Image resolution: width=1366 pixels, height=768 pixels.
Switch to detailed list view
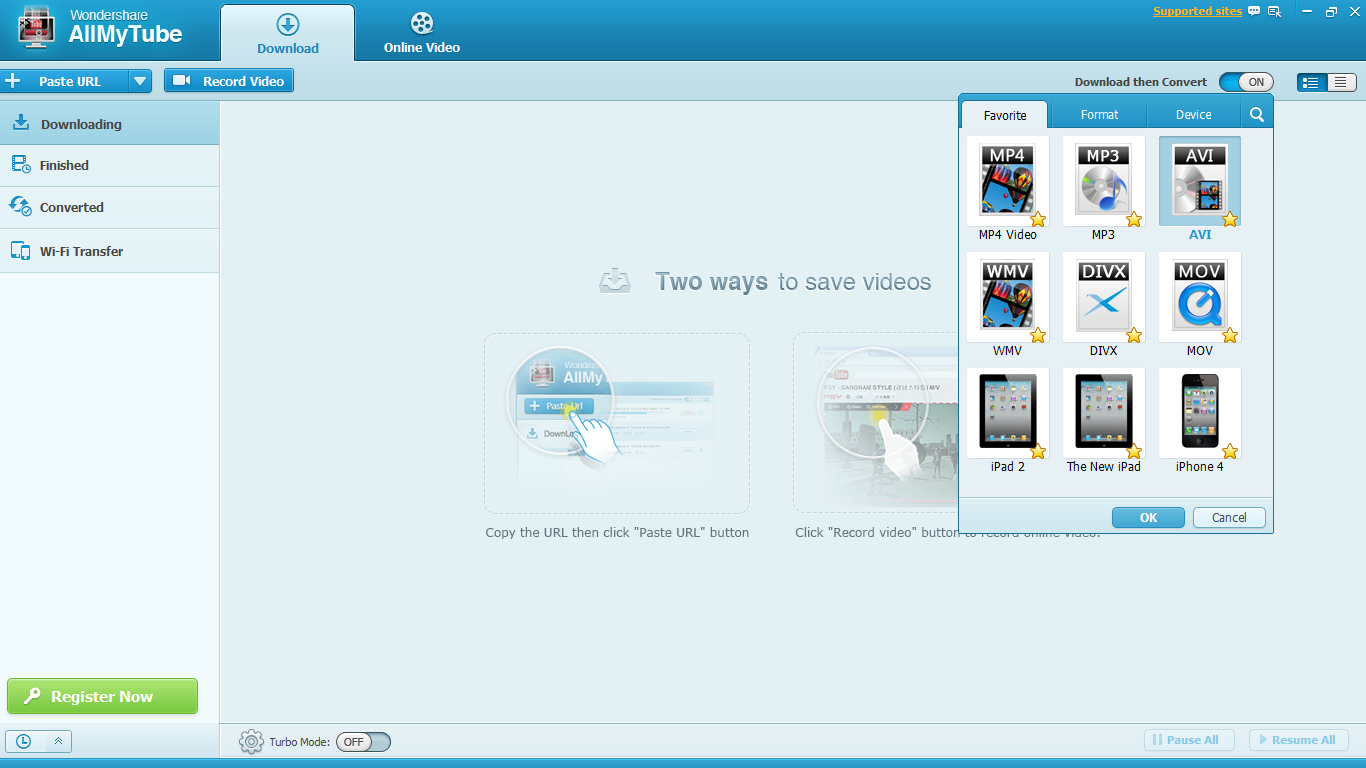coord(1312,82)
